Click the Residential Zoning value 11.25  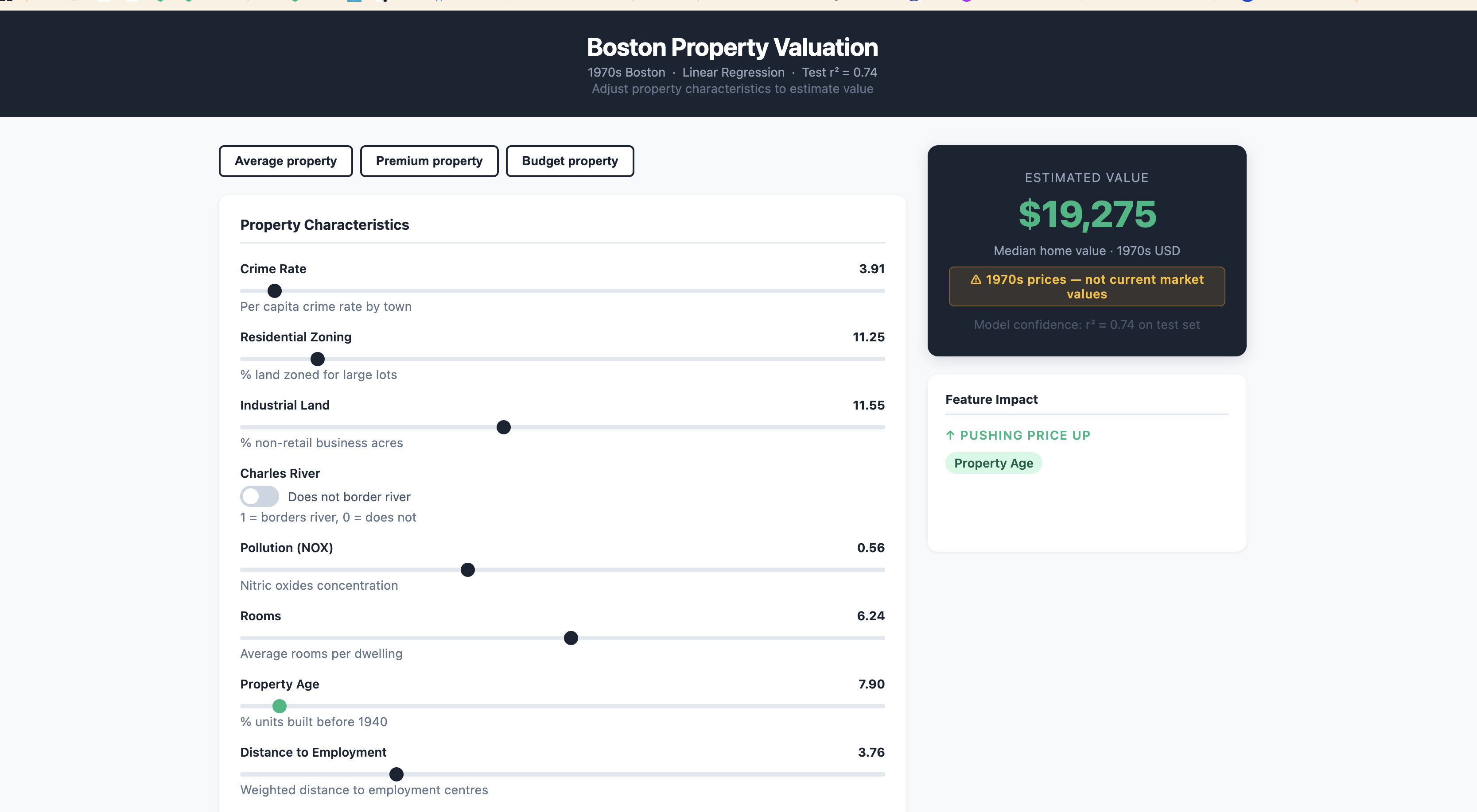[x=869, y=337]
